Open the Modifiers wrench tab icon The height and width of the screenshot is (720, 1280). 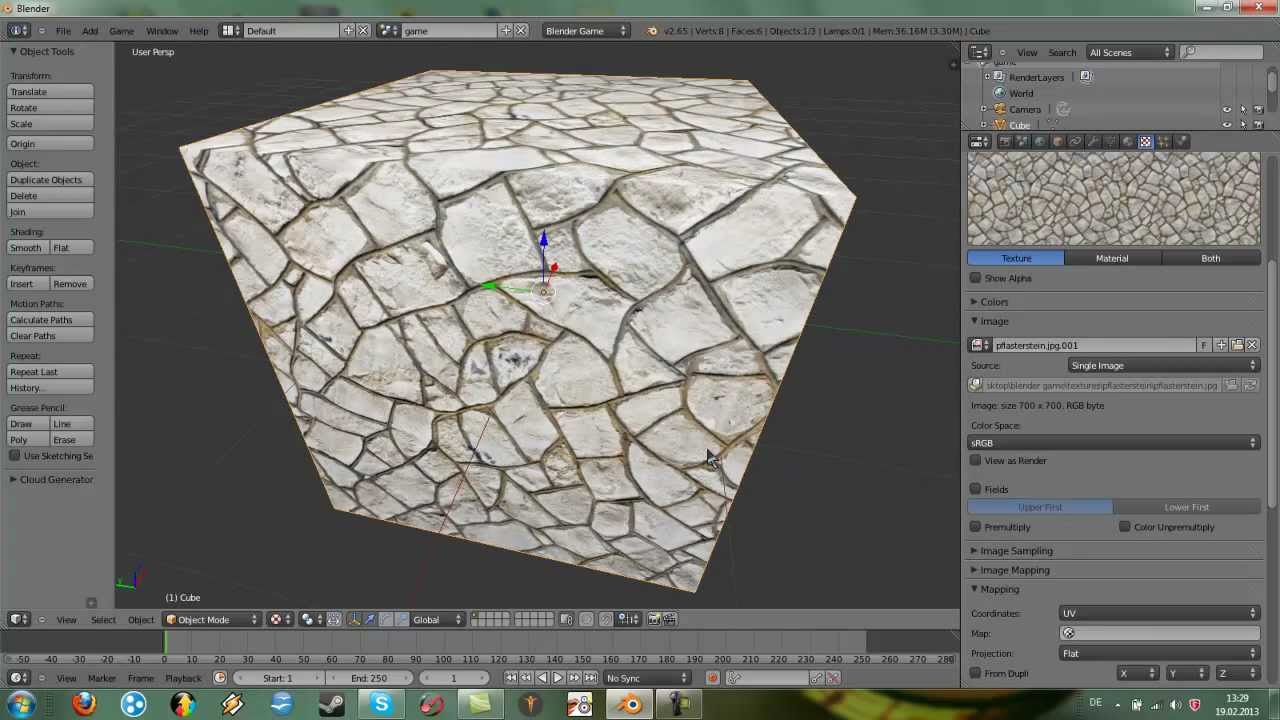[1092, 141]
